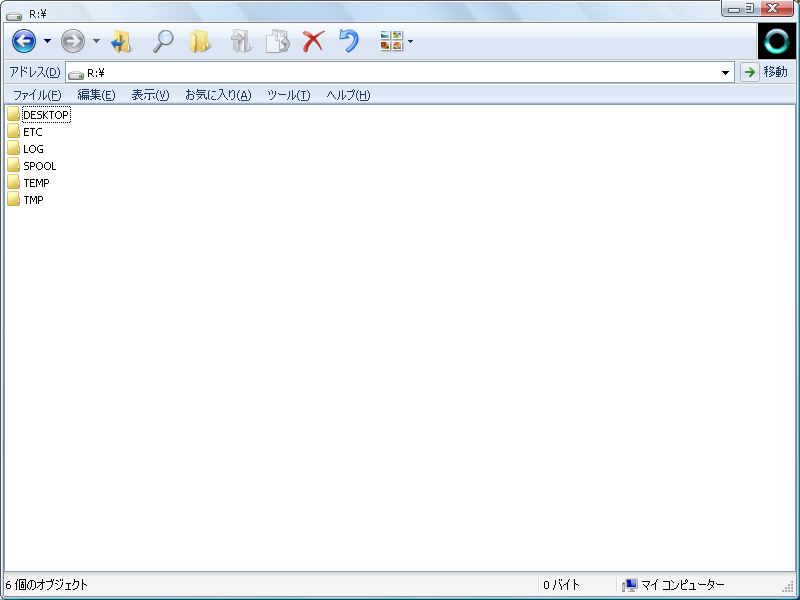
Task: Click the ETC folder icon
Action: [x=14, y=131]
